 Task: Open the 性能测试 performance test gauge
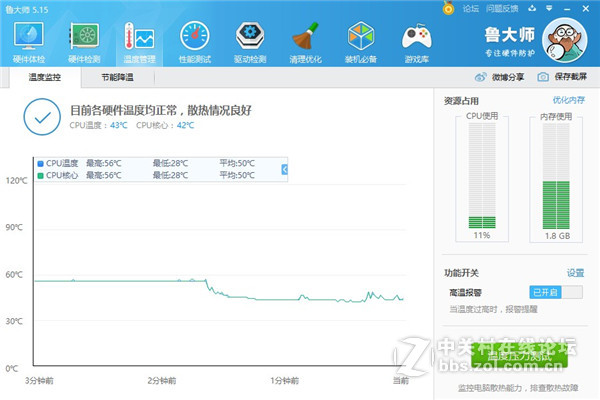coord(195,42)
